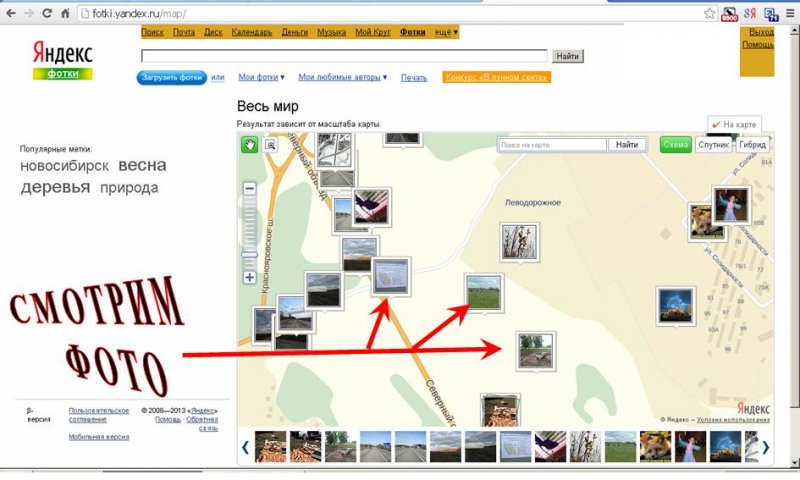Image resolution: width=800 pixels, height=480 pixels.
Task: Open Диск in Yandex top menu
Action: point(213,32)
